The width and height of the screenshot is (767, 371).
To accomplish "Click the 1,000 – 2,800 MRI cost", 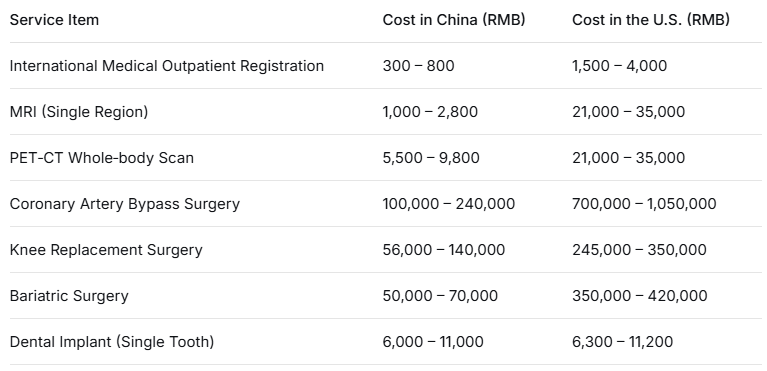I will point(430,112).
